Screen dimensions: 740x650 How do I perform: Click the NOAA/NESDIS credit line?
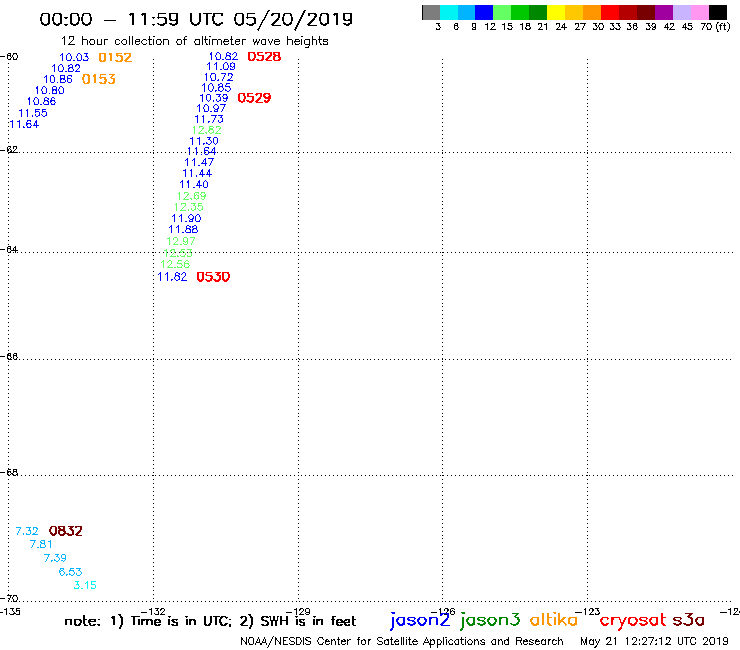click(x=402, y=642)
